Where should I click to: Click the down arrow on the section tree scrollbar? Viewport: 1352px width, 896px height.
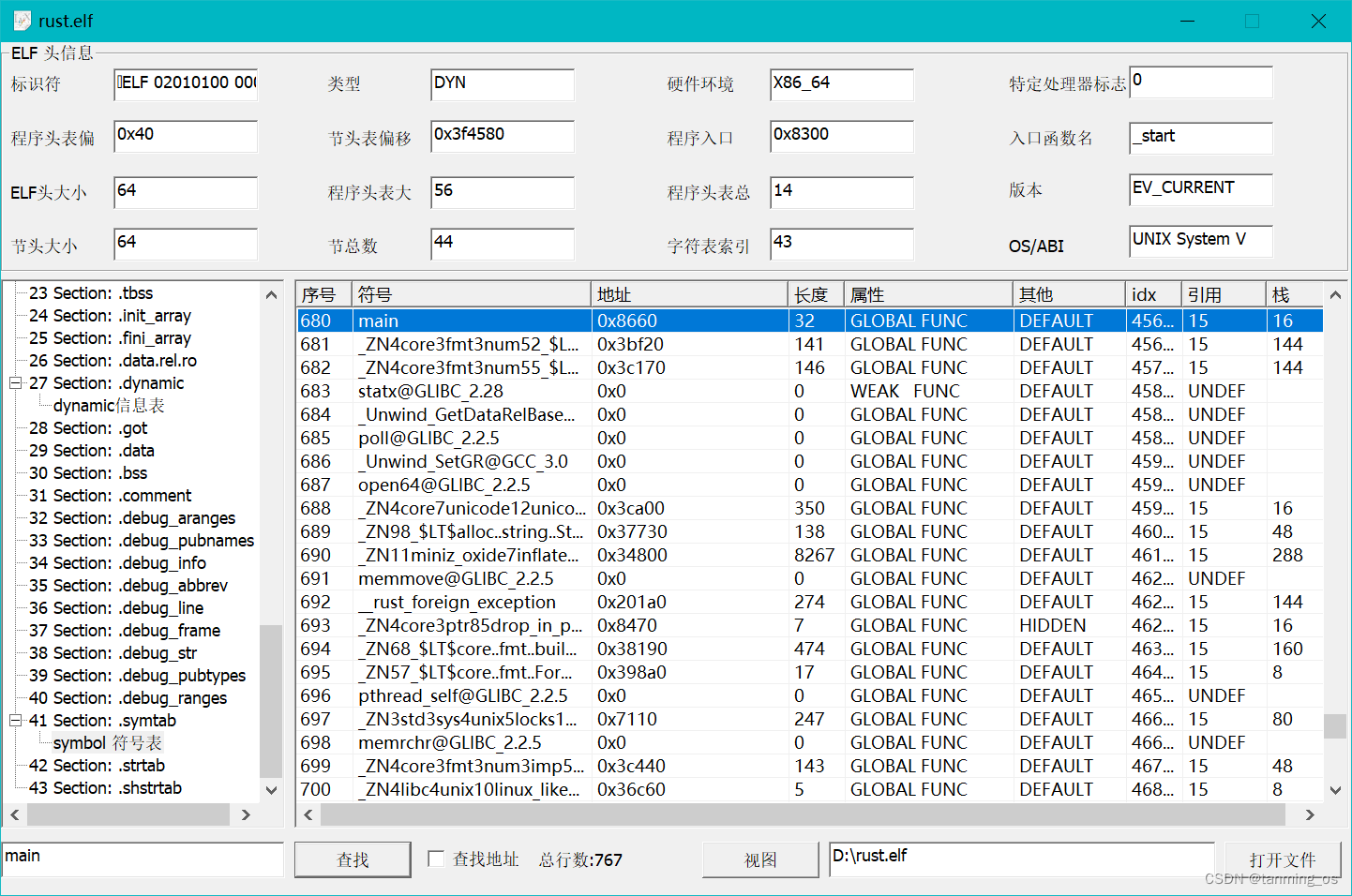(271, 790)
